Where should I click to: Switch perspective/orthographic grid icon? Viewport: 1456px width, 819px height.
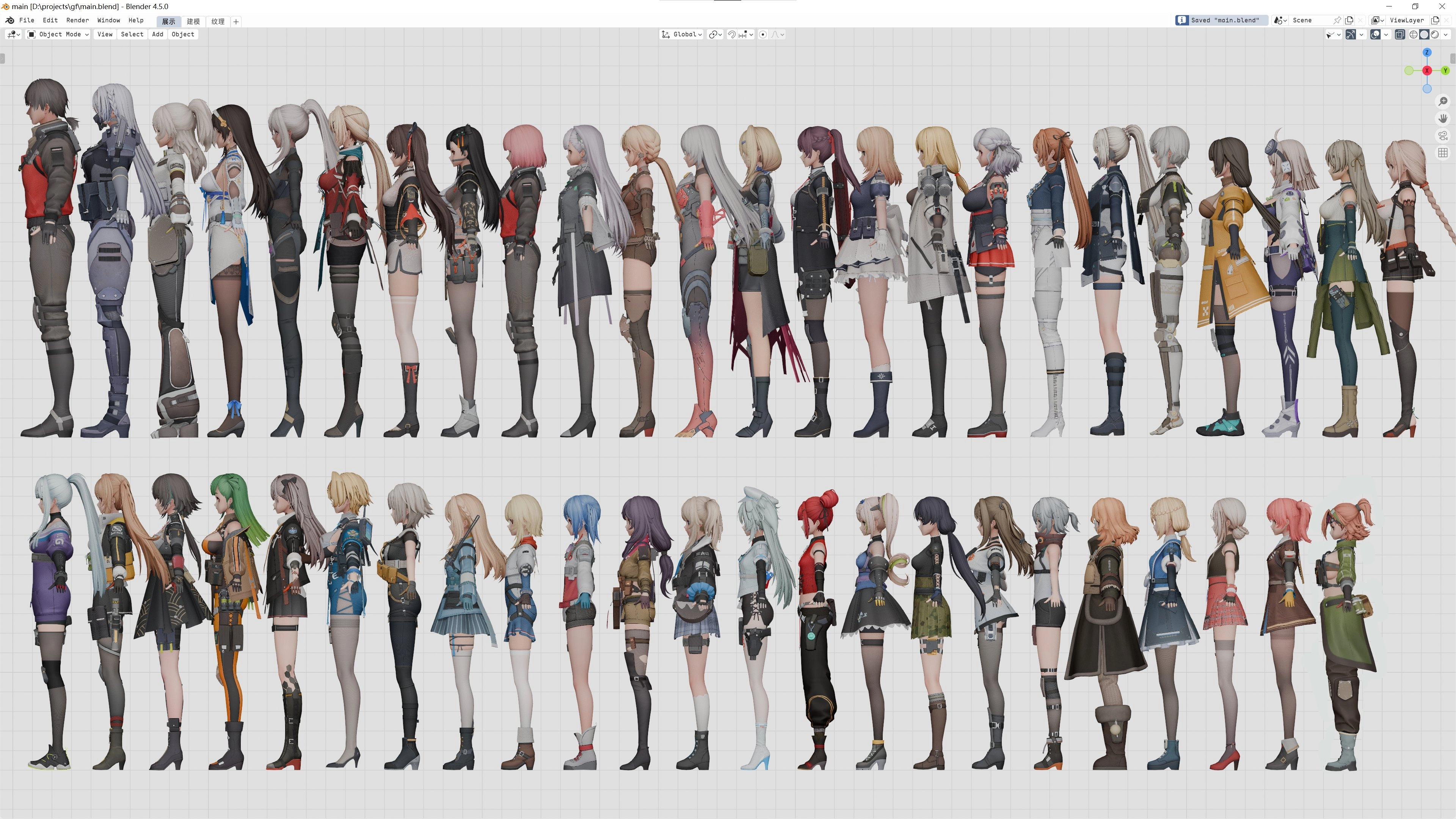1443,152
